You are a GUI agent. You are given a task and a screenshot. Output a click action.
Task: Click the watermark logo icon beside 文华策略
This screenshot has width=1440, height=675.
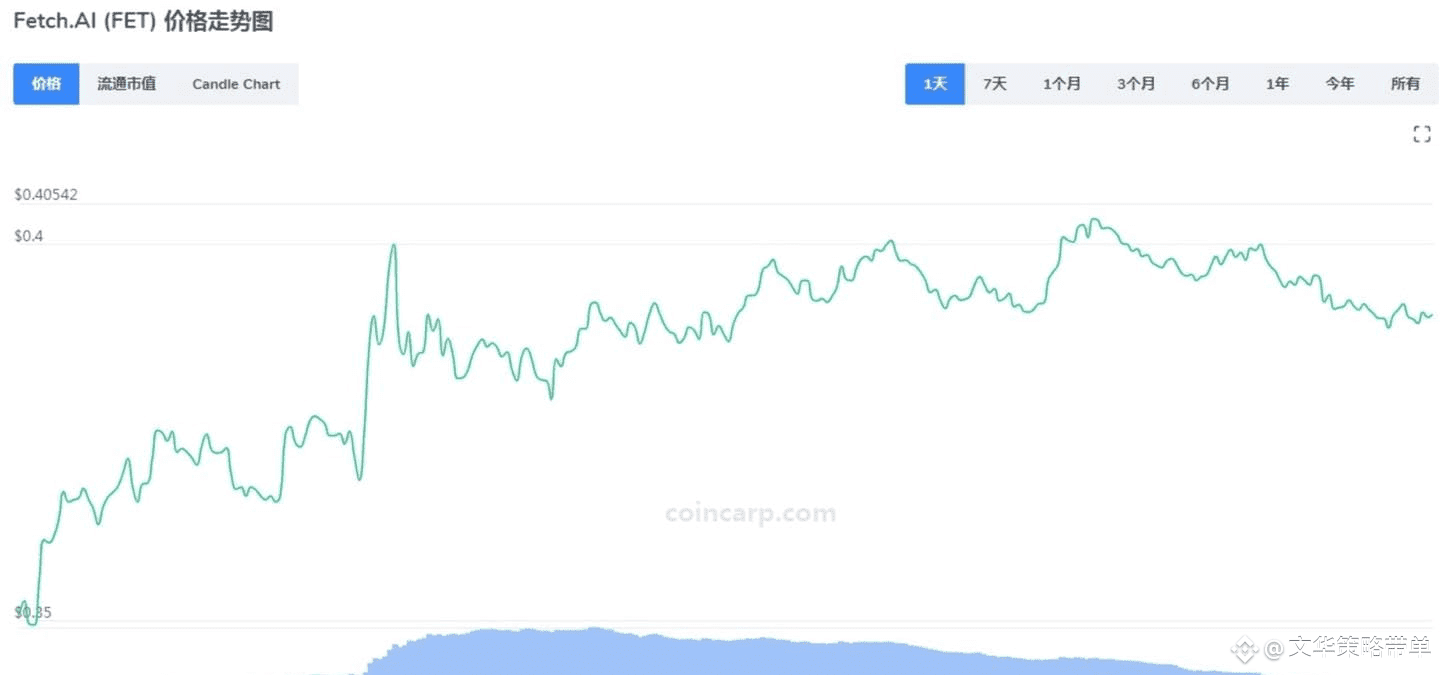coord(1244,648)
